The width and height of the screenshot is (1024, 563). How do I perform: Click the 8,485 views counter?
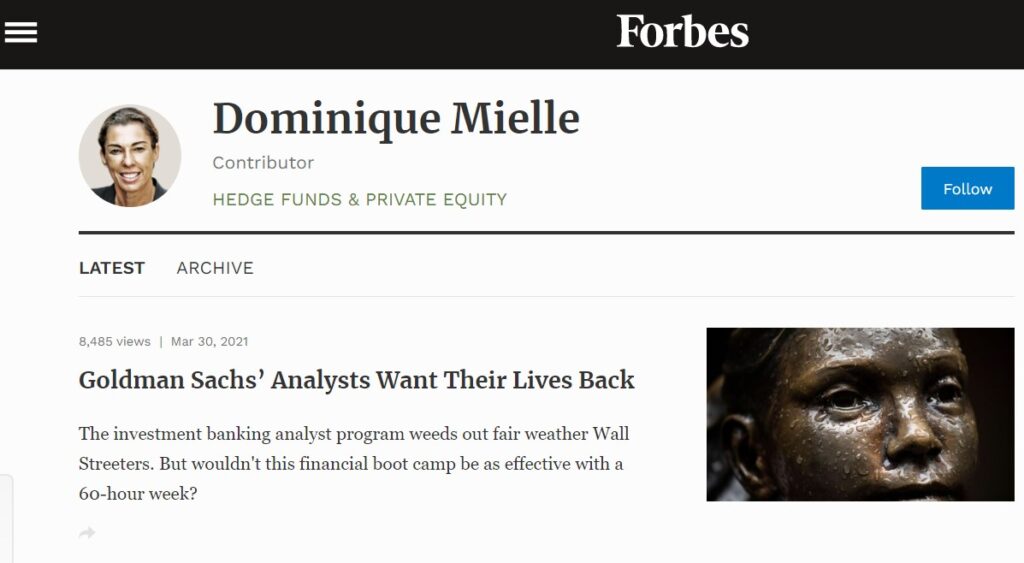115,342
